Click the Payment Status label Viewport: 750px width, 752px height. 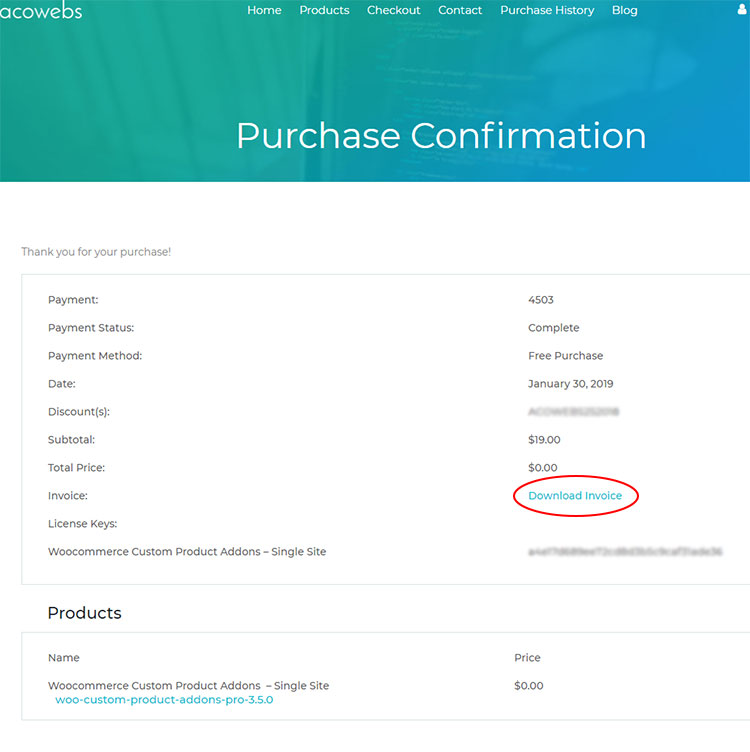[x=91, y=328]
